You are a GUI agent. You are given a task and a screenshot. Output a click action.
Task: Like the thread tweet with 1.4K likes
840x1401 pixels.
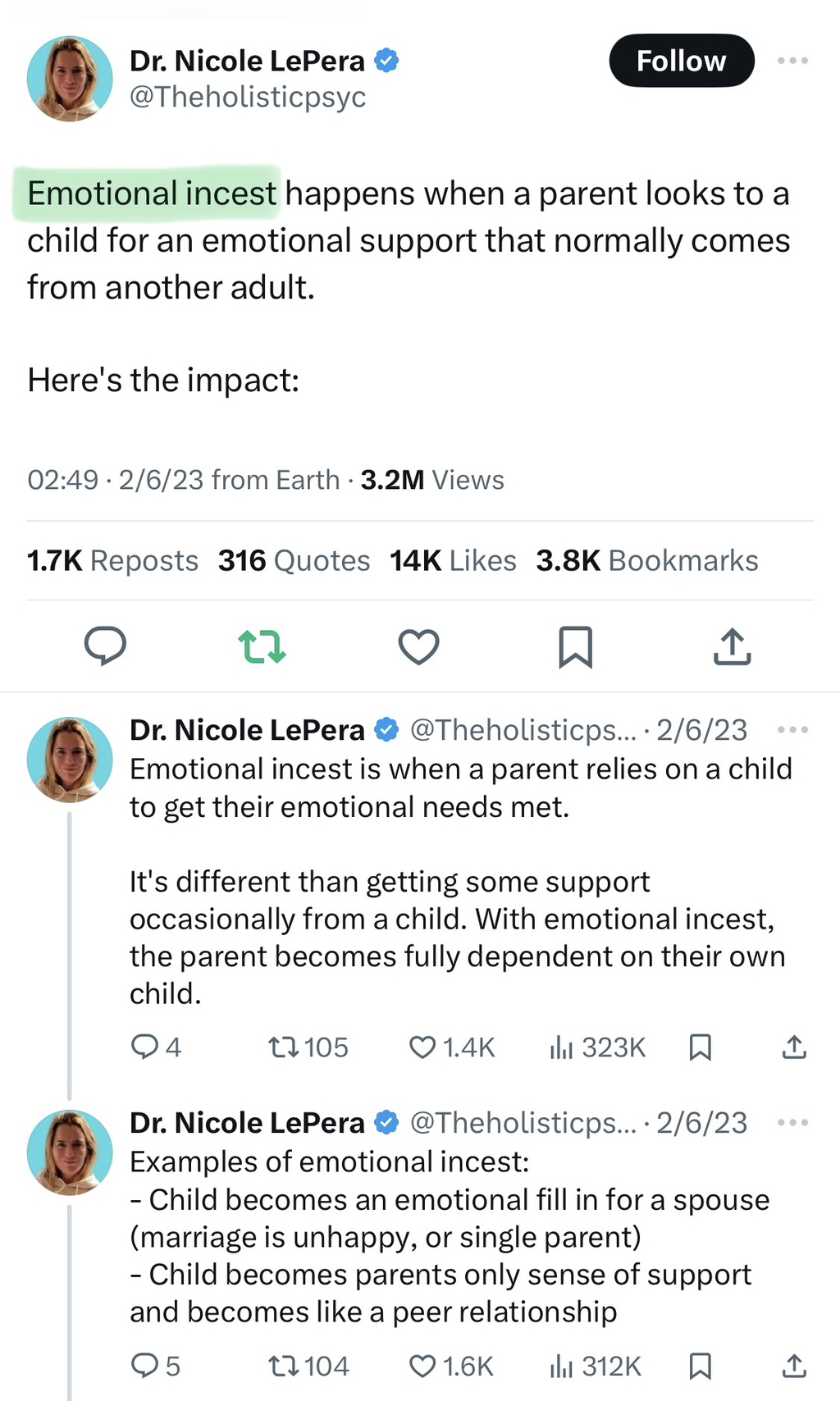[x=452, y=1047]
